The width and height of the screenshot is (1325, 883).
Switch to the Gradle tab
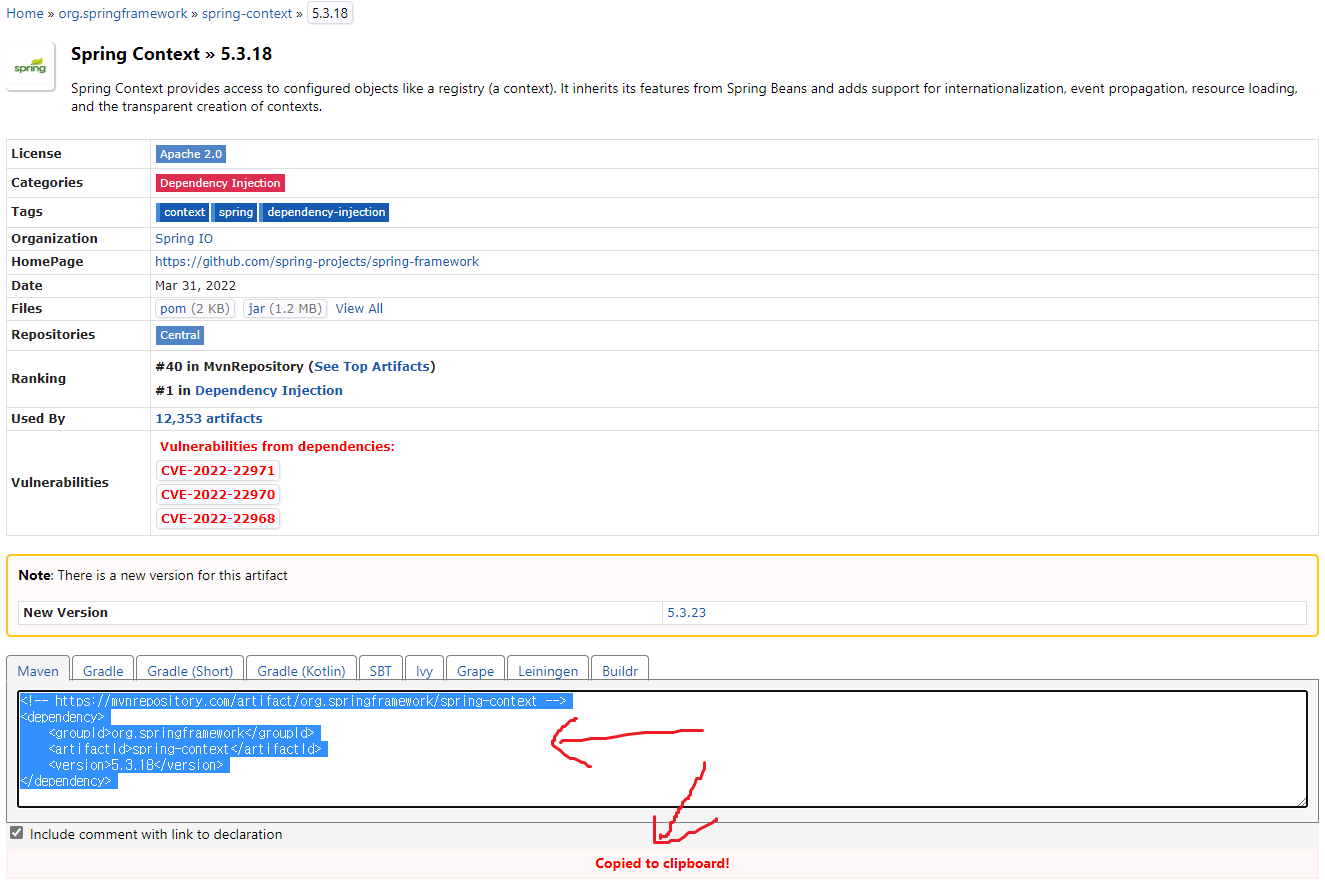pos(103,671)
